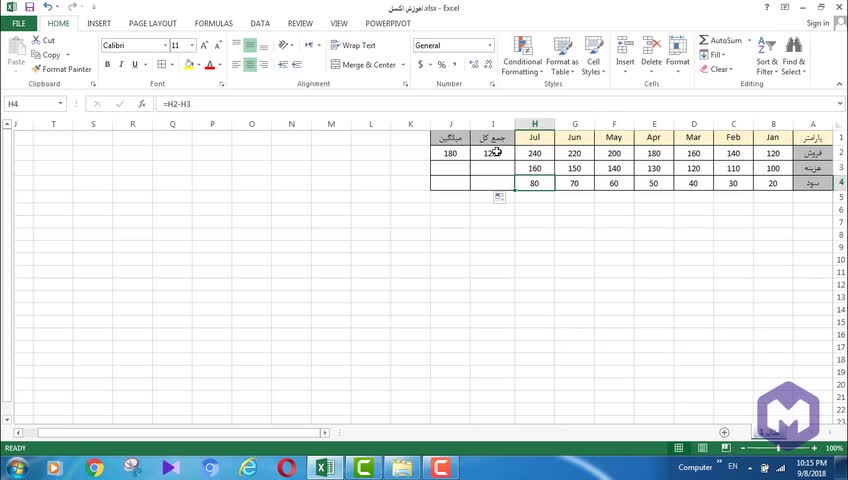The height and width of the screenshot is (480, 848).
Task: Increase decimal places
Action: tap(474, 64)
